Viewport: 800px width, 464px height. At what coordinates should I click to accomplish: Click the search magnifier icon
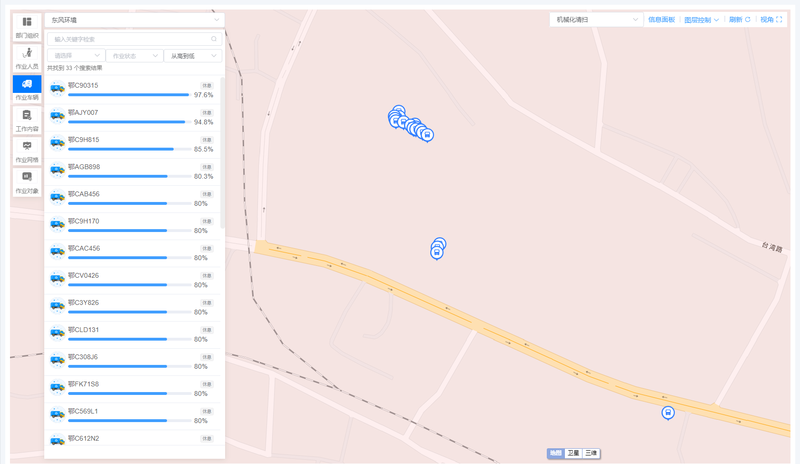point(214,39)
